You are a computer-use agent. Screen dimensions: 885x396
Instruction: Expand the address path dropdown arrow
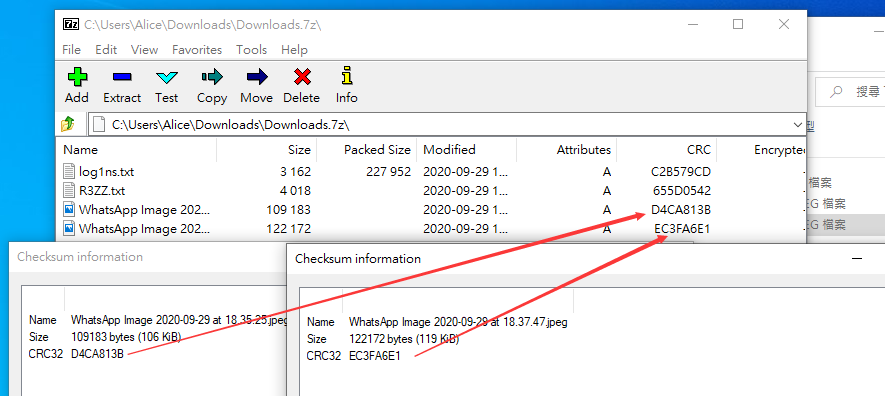[x=798, y=125]
